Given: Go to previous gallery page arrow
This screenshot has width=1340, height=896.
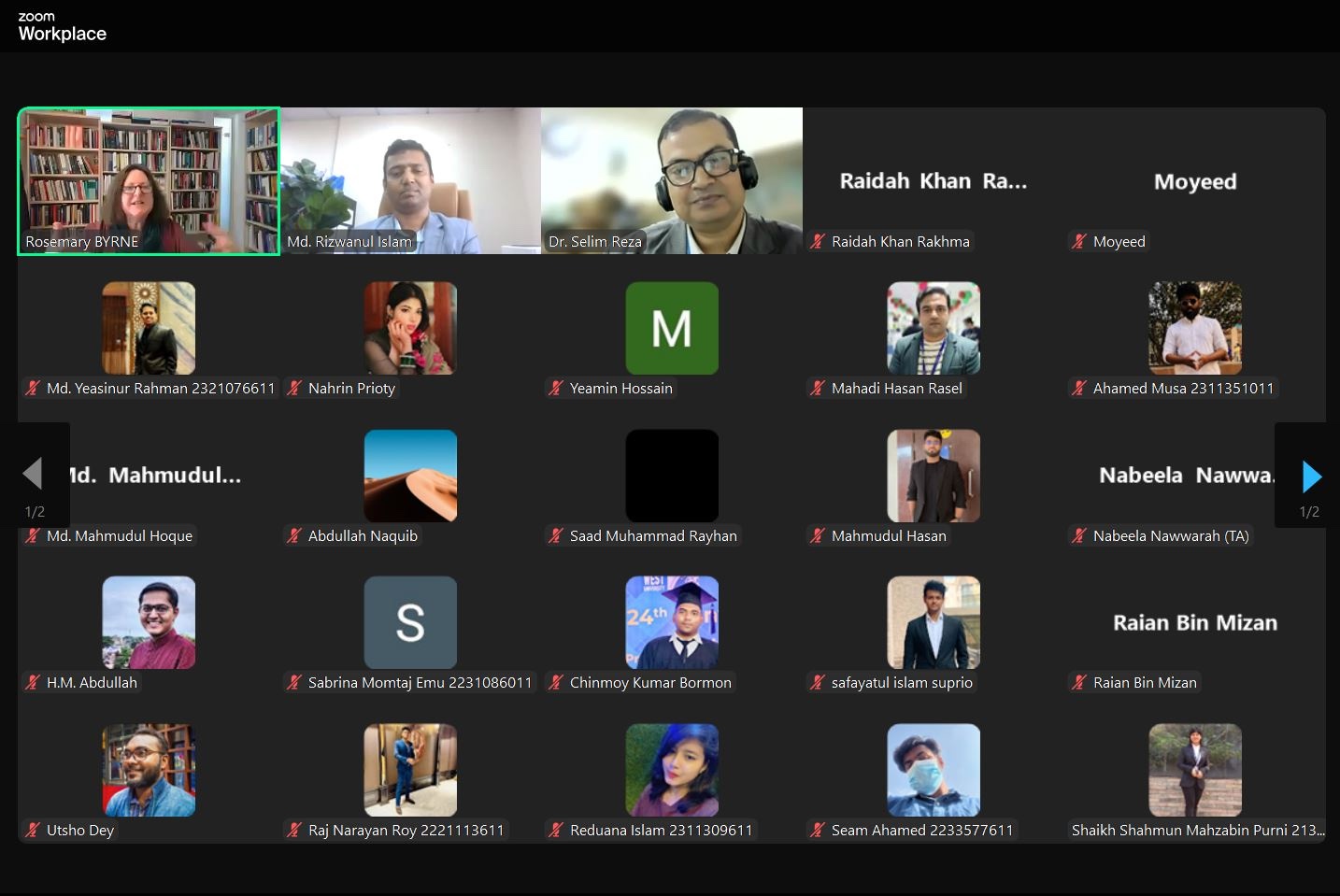Looking at the screenshot, I should pyautogui.click(x=33, y=474).
